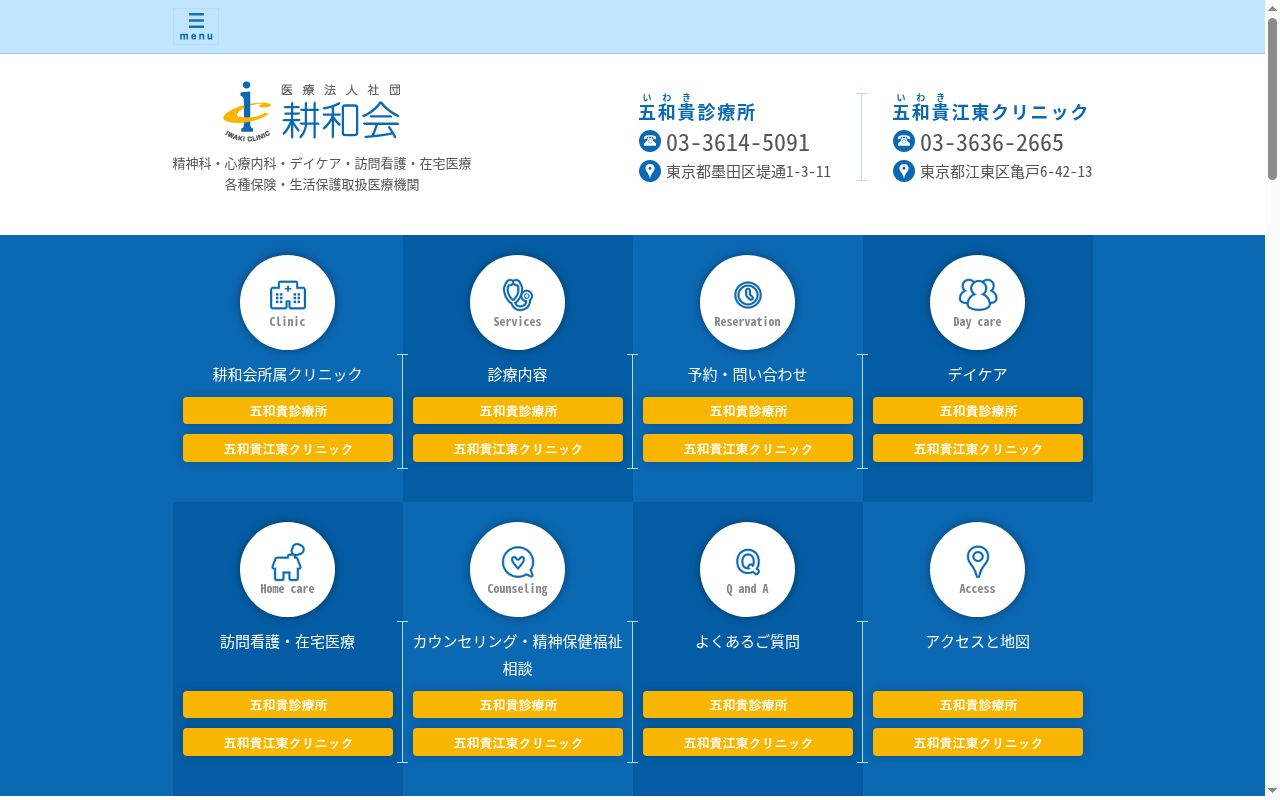Click the Counseling heart bubble icon circle
Viewport: 1280px width, 800px height.
pos(518,569)
